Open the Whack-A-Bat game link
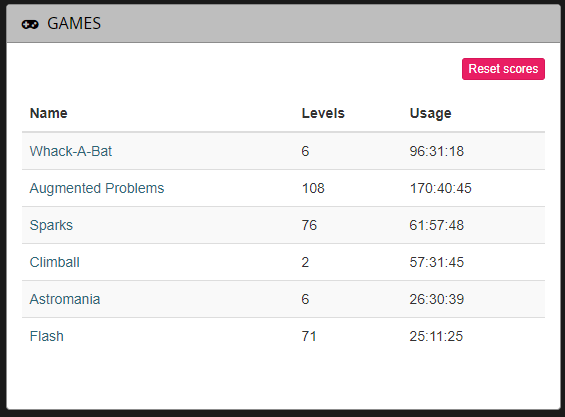 [x=71, y=151]
